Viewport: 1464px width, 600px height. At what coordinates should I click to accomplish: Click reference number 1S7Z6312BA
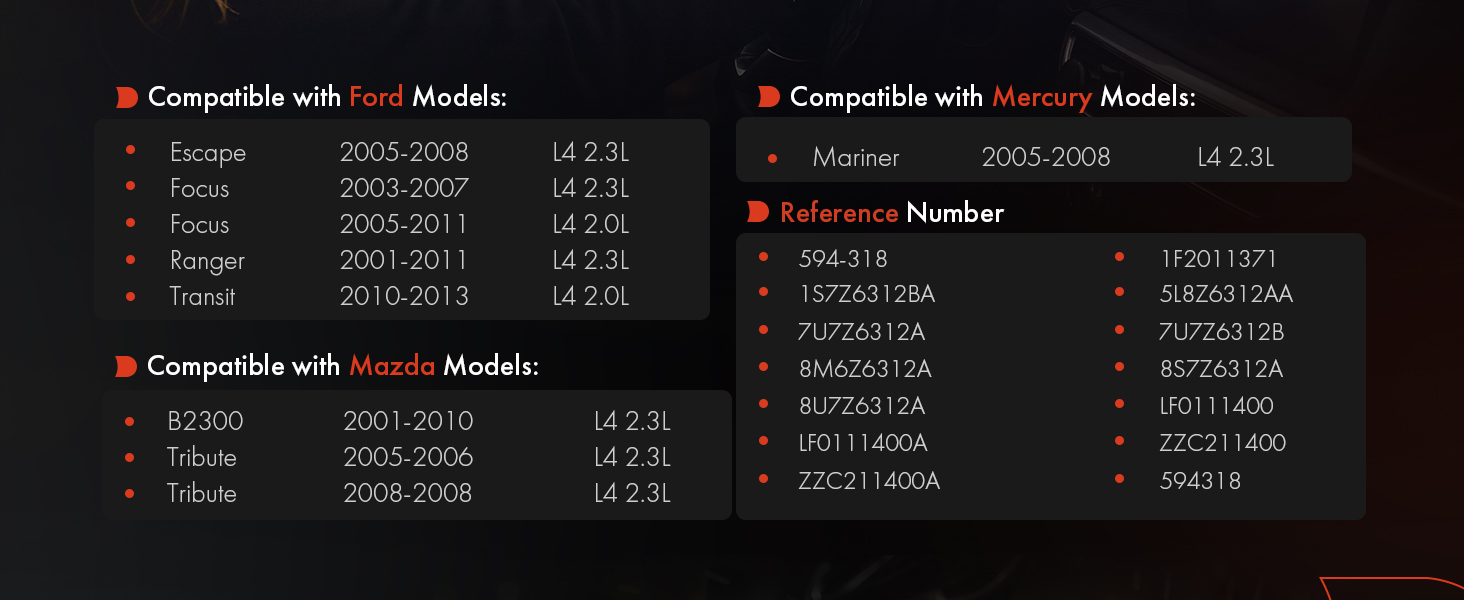pyautogui.click(x=867, y=295)
